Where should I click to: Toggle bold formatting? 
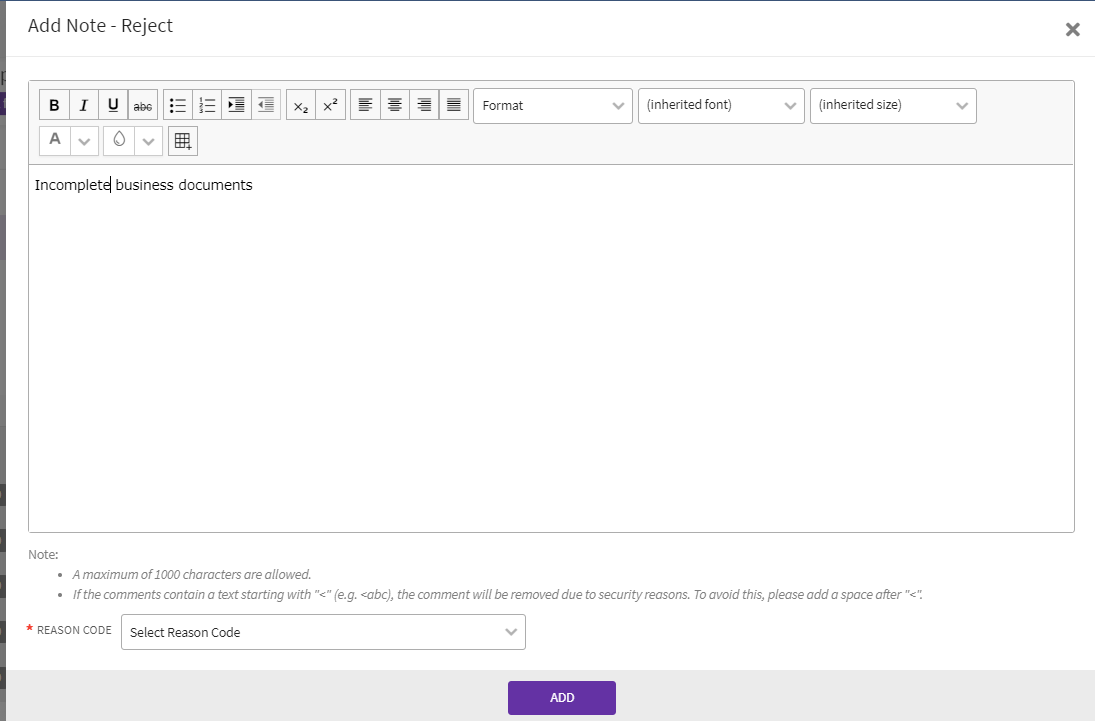(54, 105)
